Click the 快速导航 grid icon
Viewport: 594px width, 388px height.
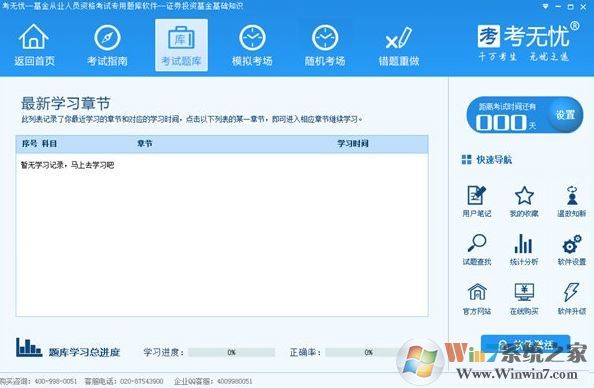(x=466, y=160)
